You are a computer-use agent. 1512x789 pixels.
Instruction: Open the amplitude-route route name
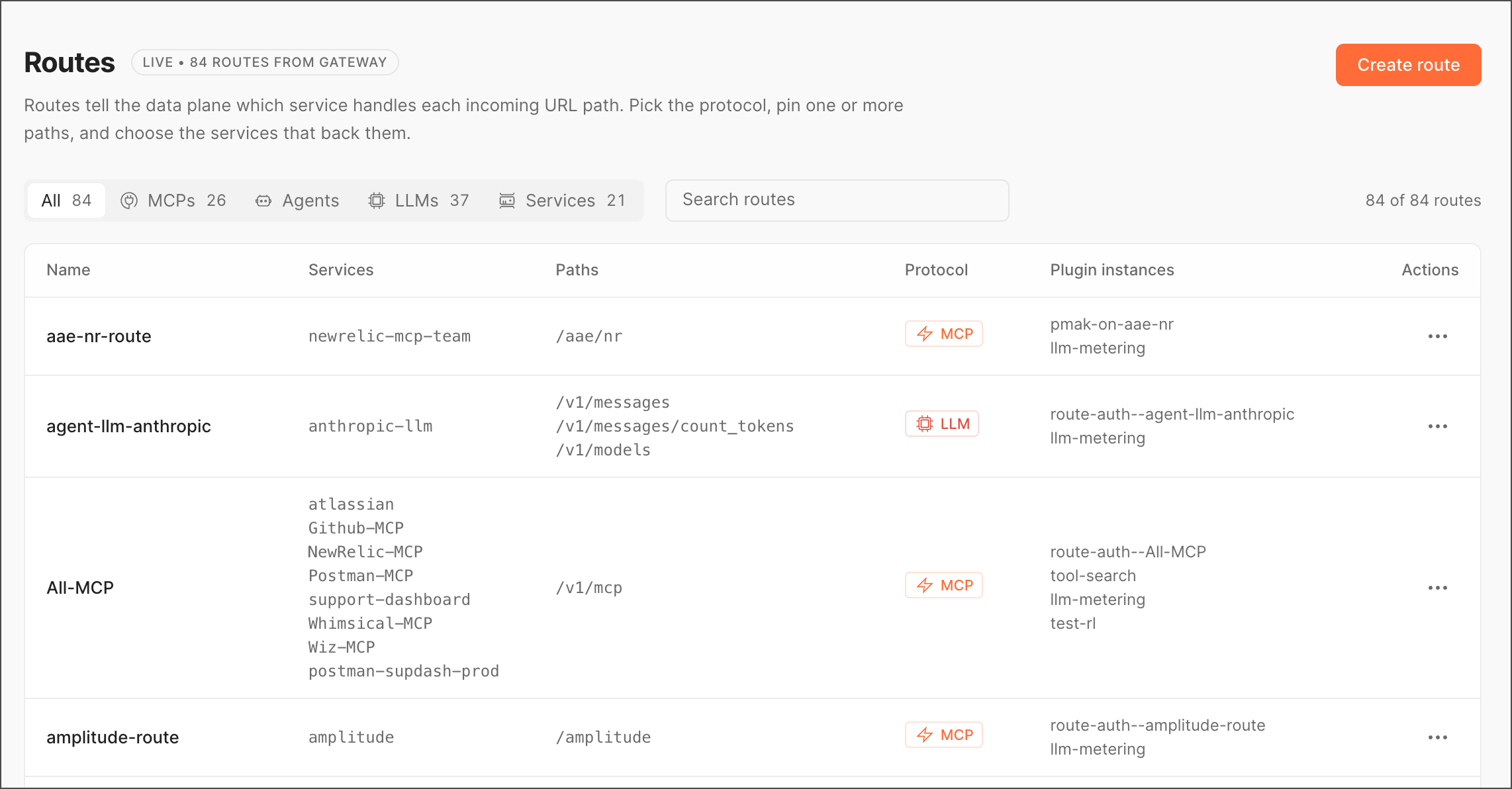[x=113, y=737]
